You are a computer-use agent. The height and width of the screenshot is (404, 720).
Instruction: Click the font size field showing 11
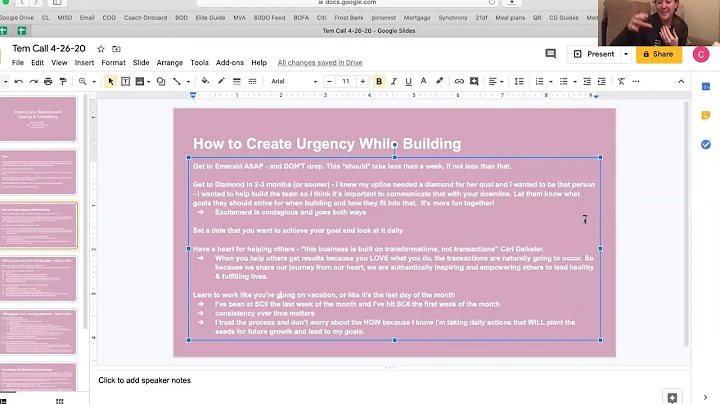[x=346, y=81]
